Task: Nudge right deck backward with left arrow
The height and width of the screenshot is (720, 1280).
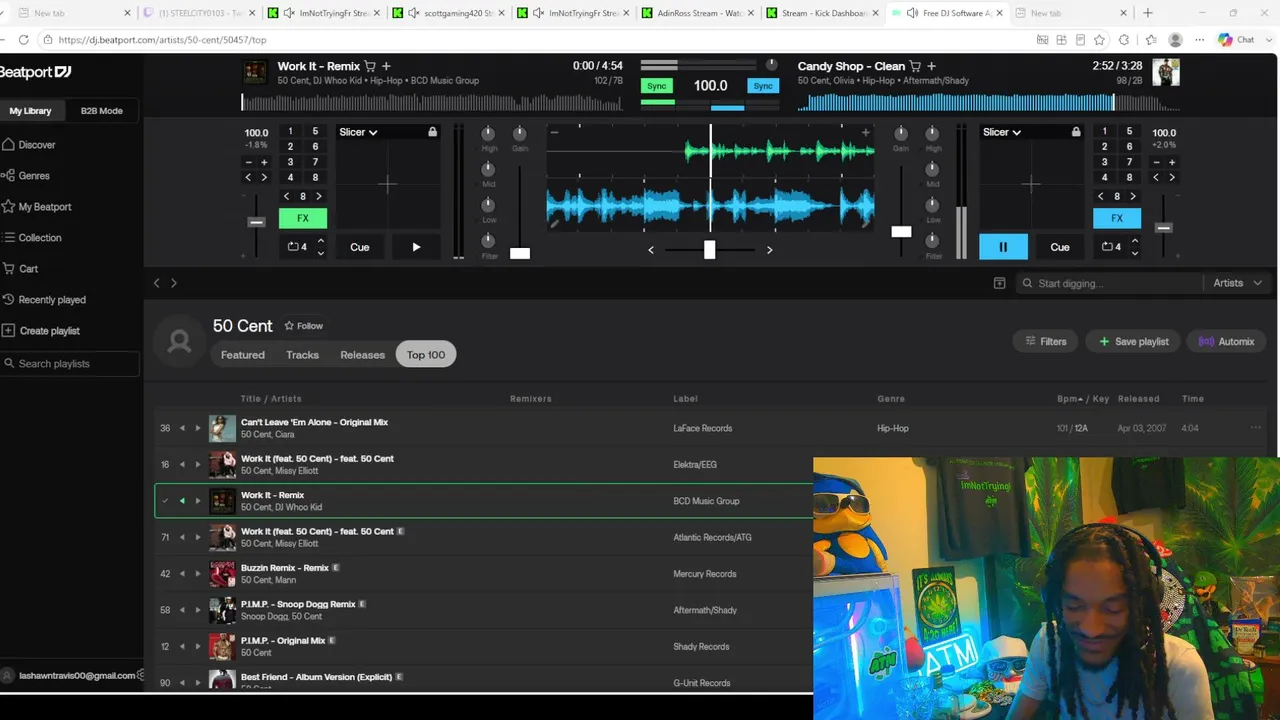Action: click(x=1156, y=177)
